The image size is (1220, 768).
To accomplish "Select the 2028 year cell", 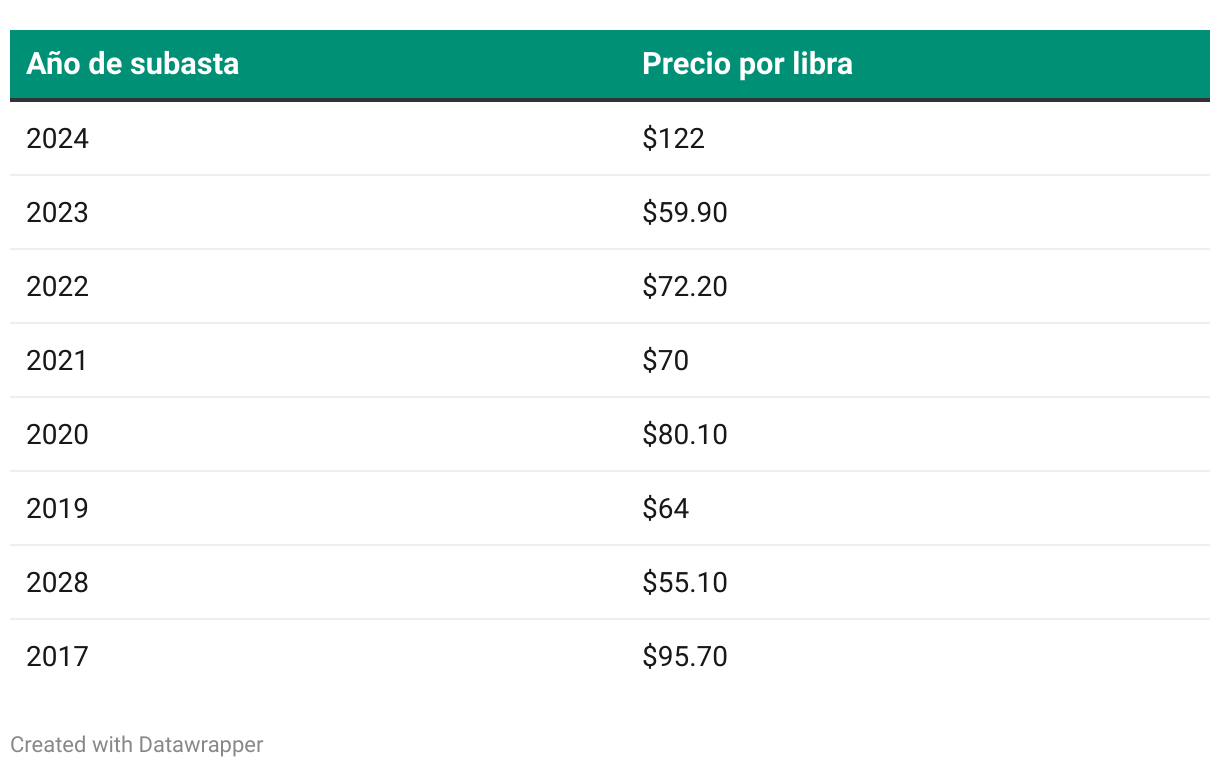I will pyautogui.click(x=57, y=582).
